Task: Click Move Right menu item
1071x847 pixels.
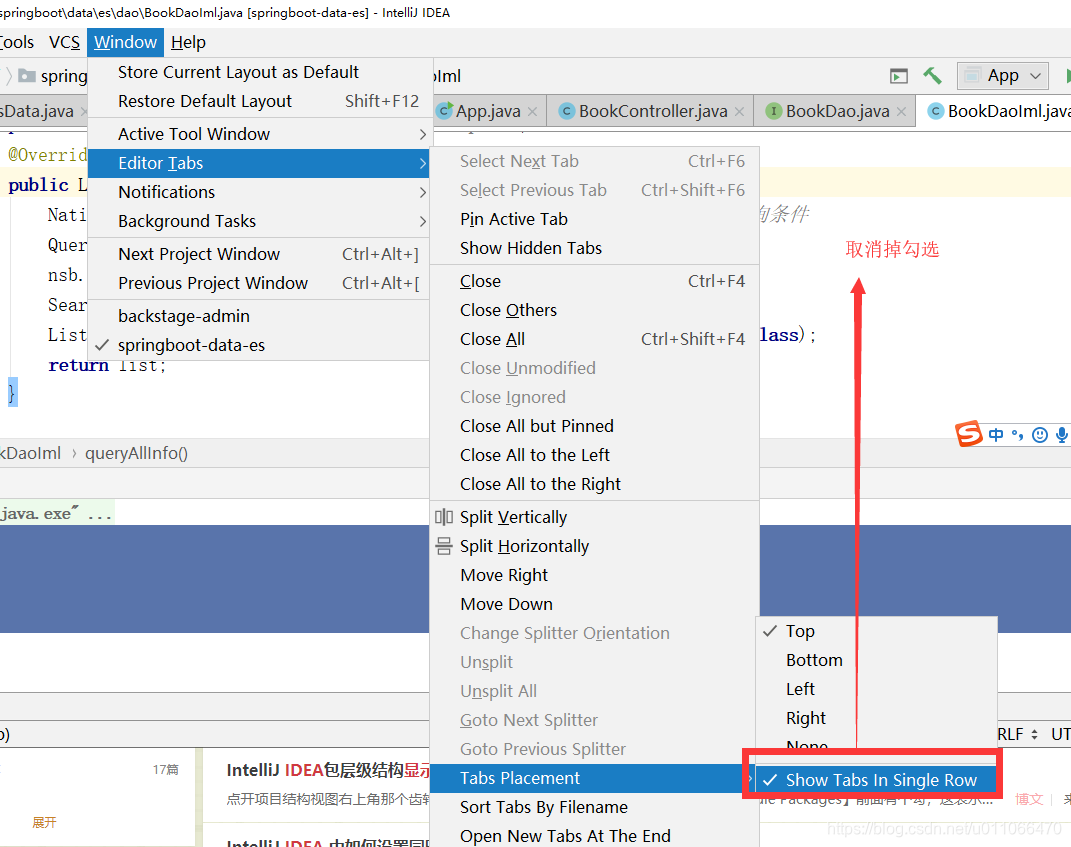Action: click(594, 575)
